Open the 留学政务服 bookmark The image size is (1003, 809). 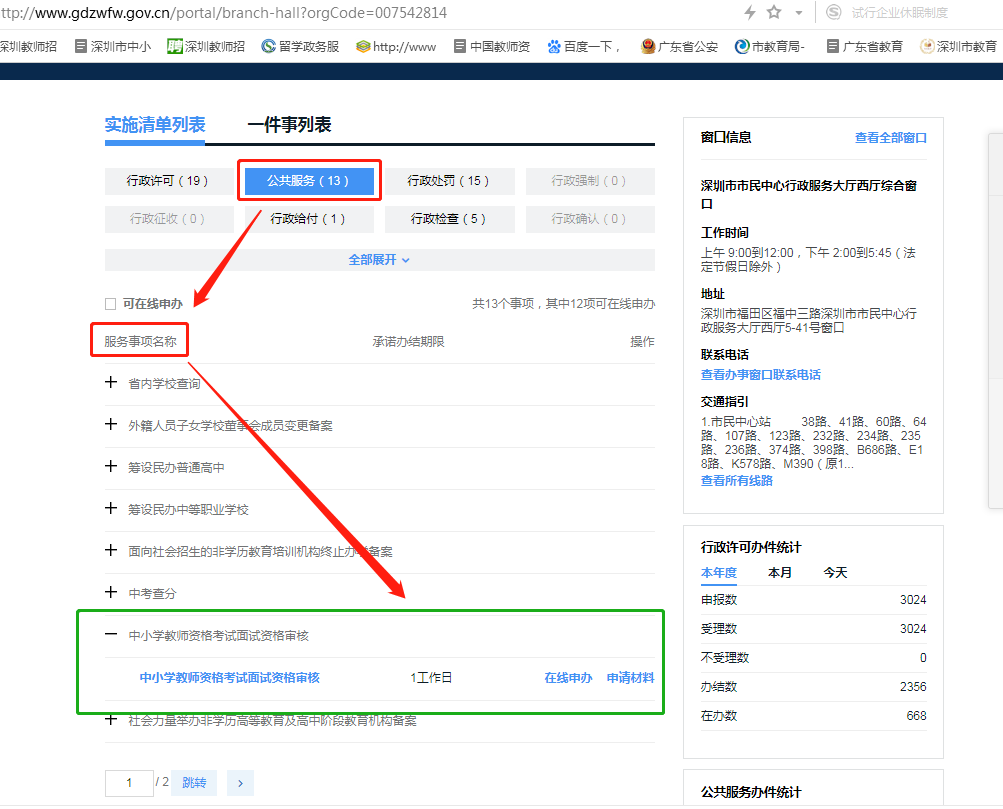click(300, 46)
